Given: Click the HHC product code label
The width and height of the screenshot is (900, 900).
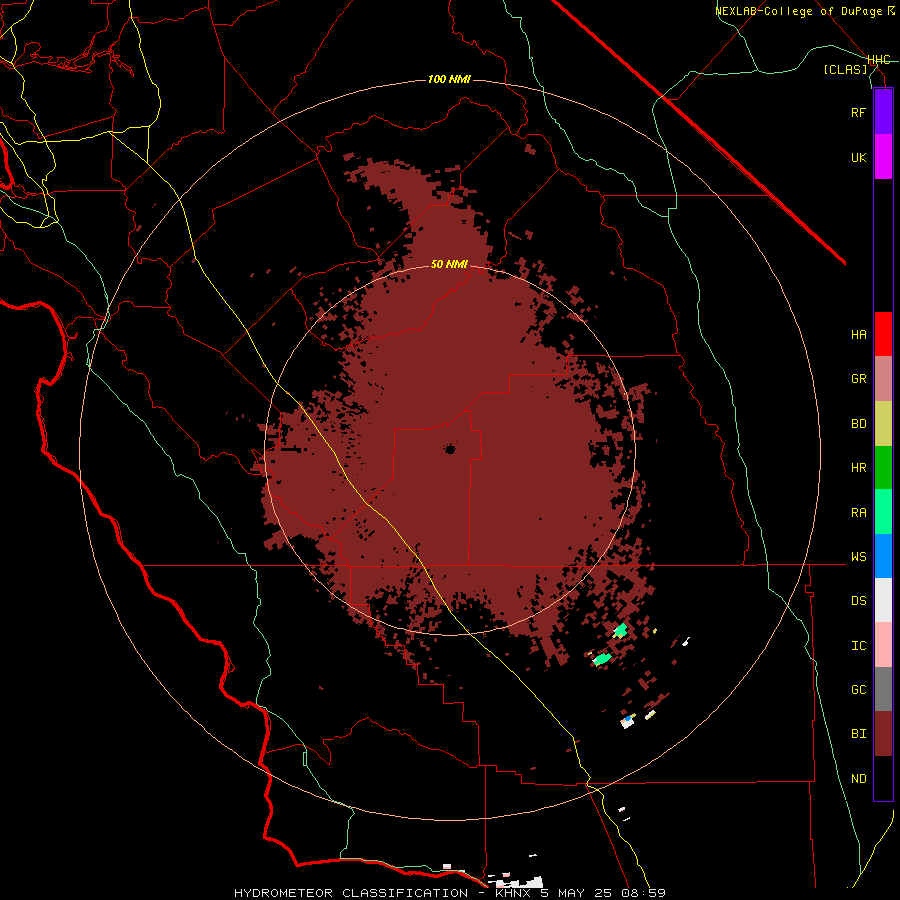Looking at the screenshot, I should 878,60.
